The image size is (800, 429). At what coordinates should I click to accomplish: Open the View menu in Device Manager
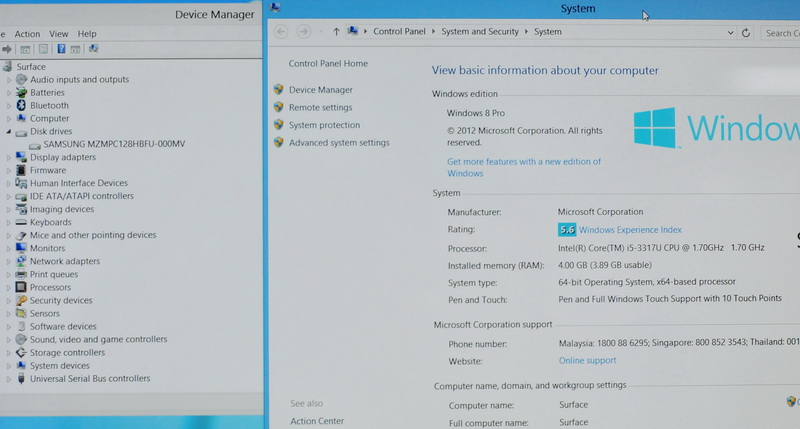(59, 34)
